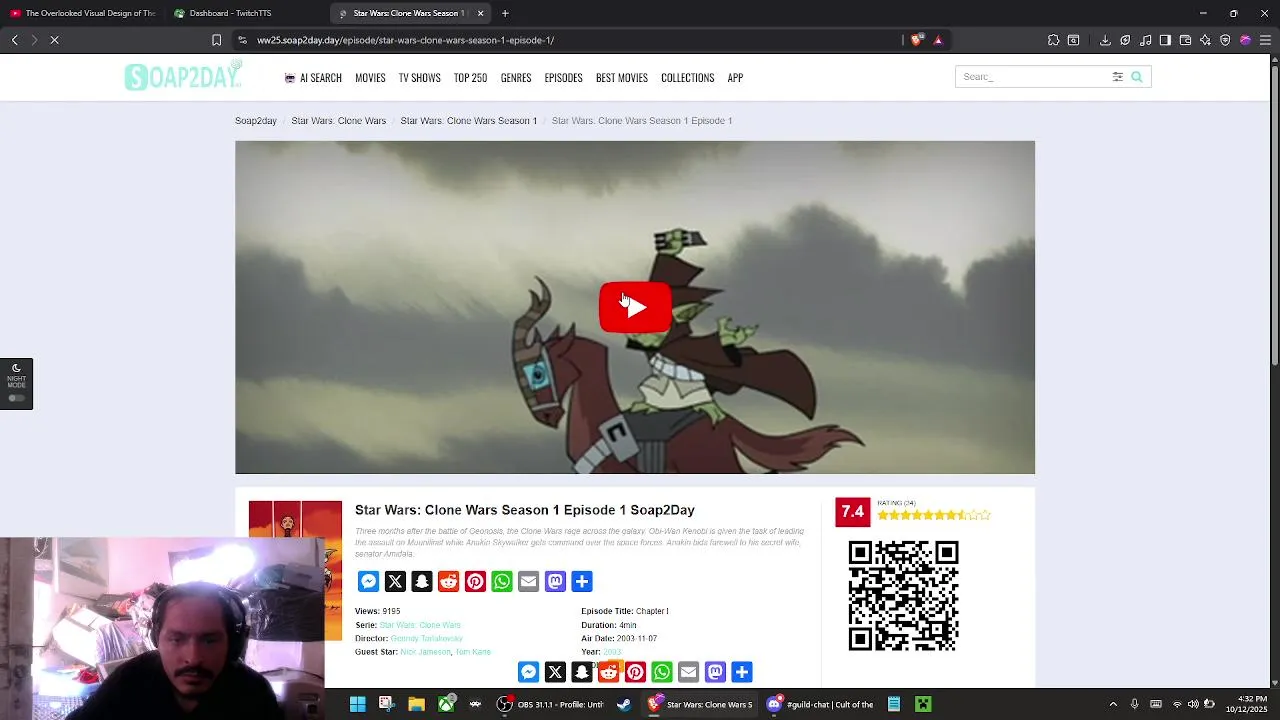The width and height of the screenshot is (1280, 720).
Task: Go to the Episodes page
Action: [563, 78]
